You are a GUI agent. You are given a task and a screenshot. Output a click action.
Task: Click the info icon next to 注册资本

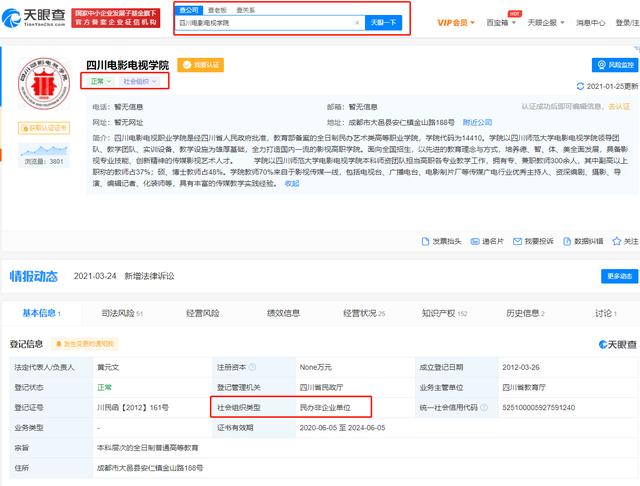pos(252,367)
